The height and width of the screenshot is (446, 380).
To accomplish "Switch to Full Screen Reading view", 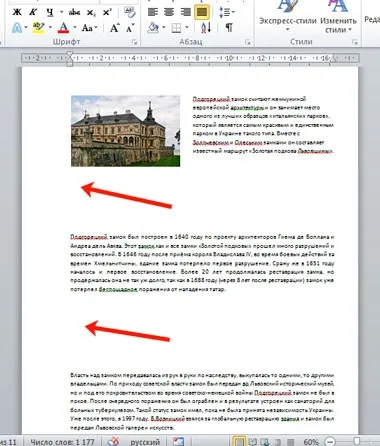I will coord(253,442).
